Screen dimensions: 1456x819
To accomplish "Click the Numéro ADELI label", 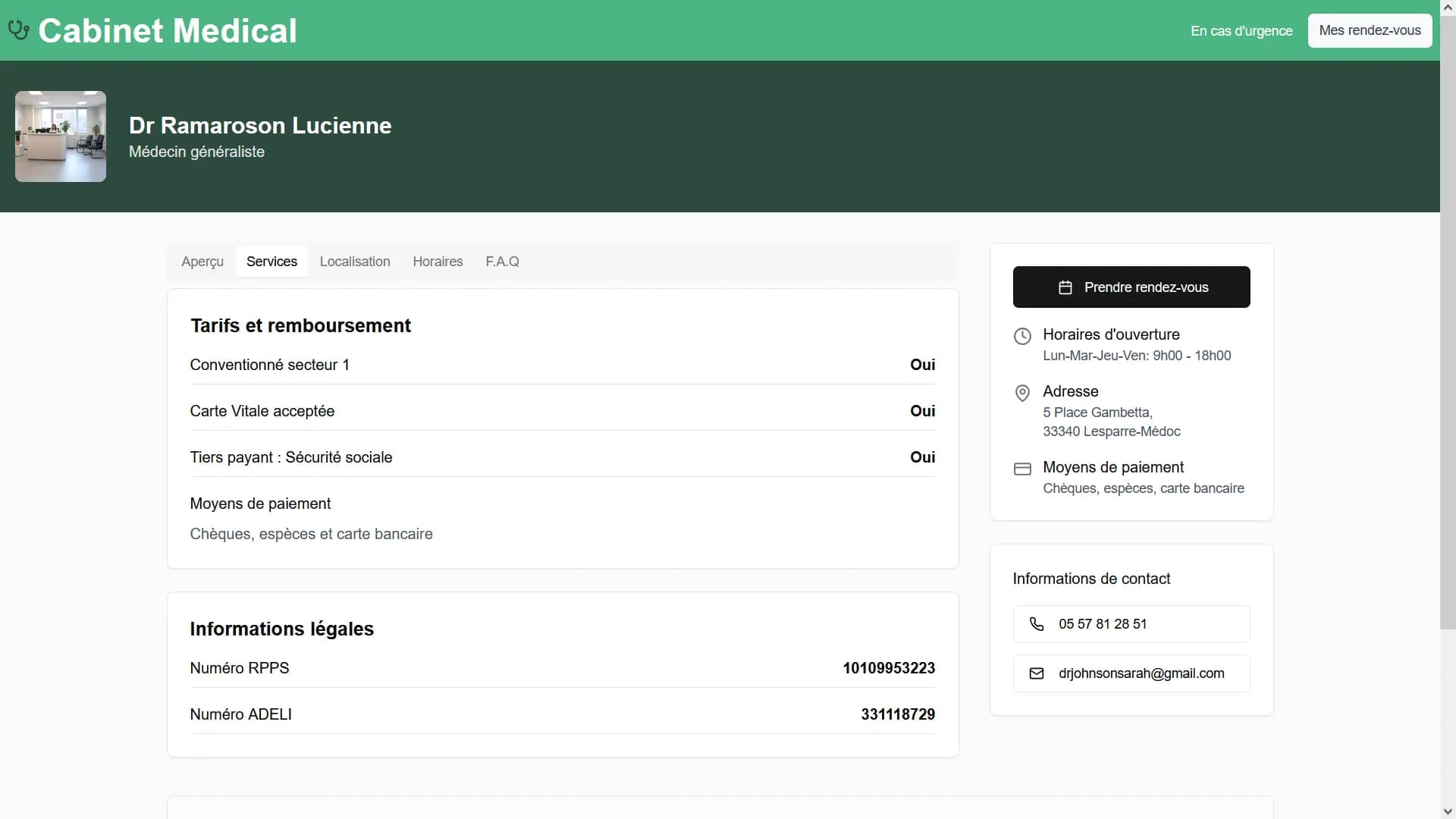I will pos(240,714).
